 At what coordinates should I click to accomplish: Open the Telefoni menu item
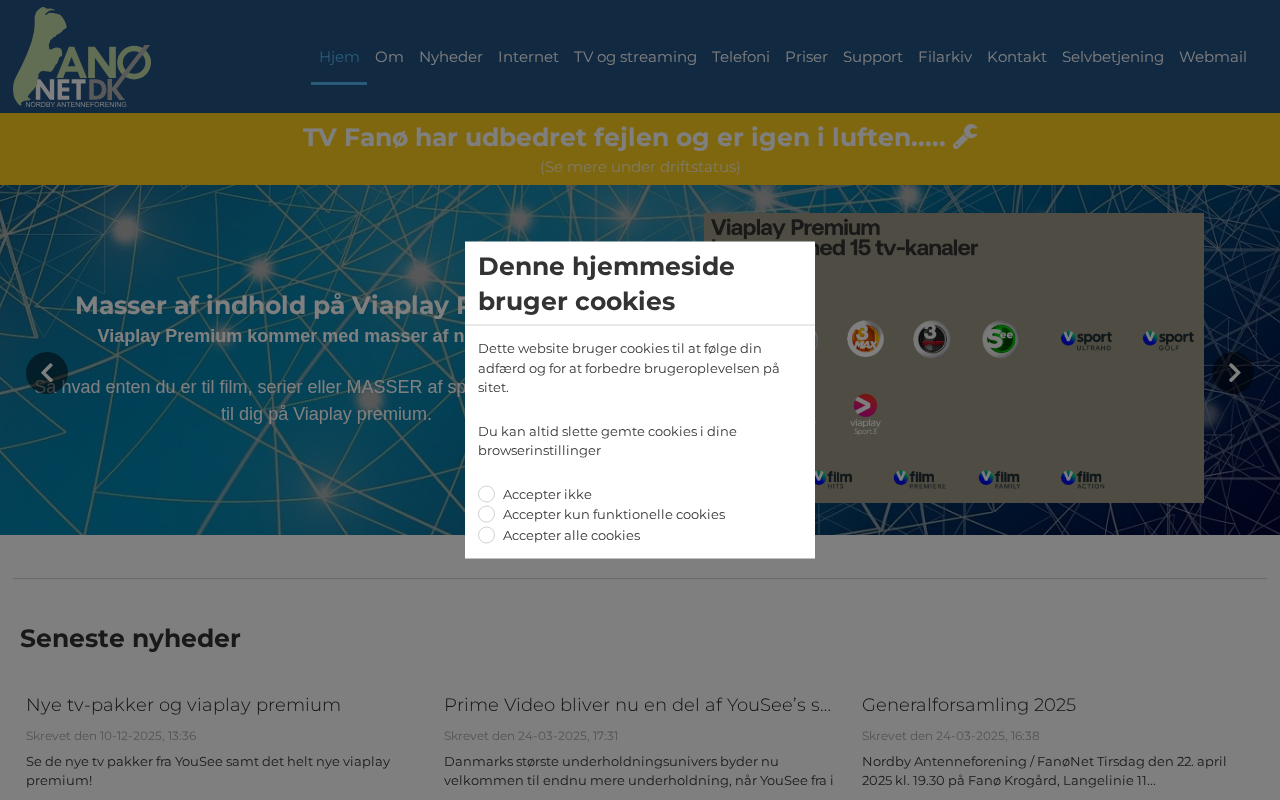click(x=741, y=57)
